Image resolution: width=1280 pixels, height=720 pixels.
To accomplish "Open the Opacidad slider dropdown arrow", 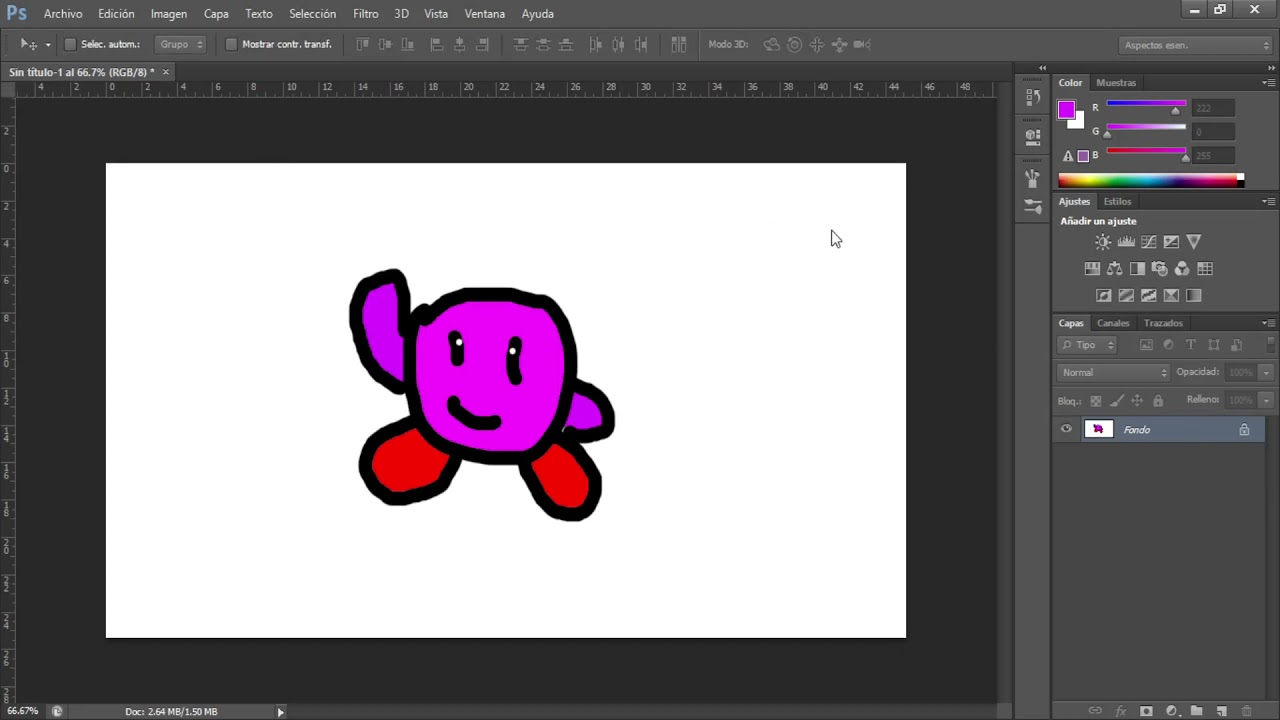I will tap(1266, 372).
